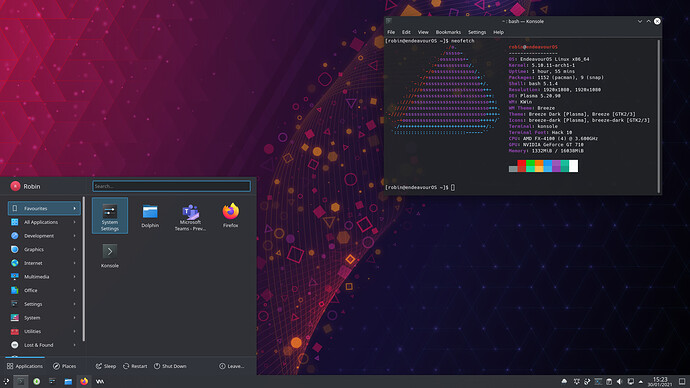Screen dimensions: 690x388
Task: Open System Settings from favourites
Action: coord(110,216)
